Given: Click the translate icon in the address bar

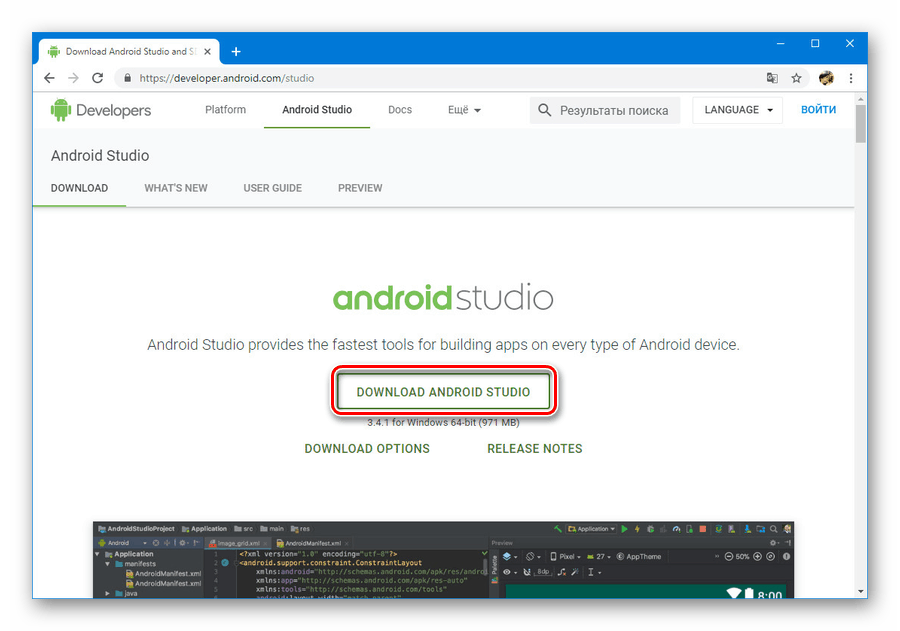Looking at the screenshot, I should click(x=772, y=77).
